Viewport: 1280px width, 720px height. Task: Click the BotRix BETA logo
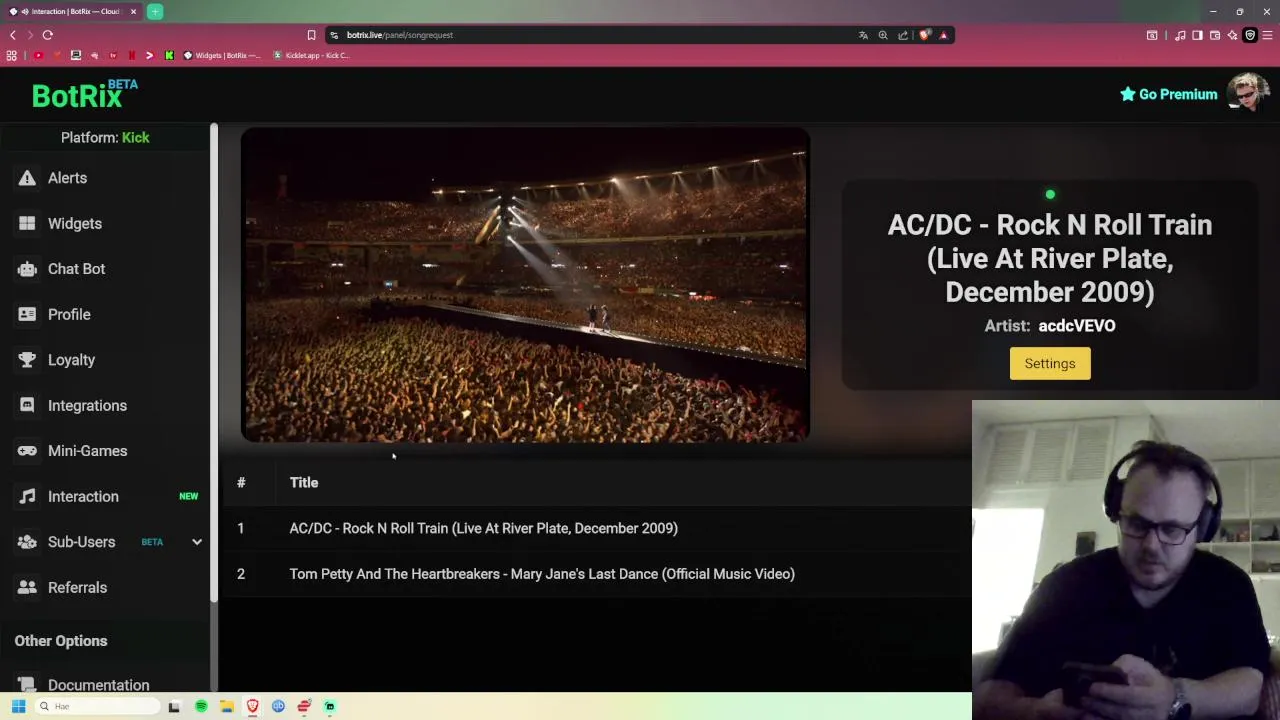[85, 94]
